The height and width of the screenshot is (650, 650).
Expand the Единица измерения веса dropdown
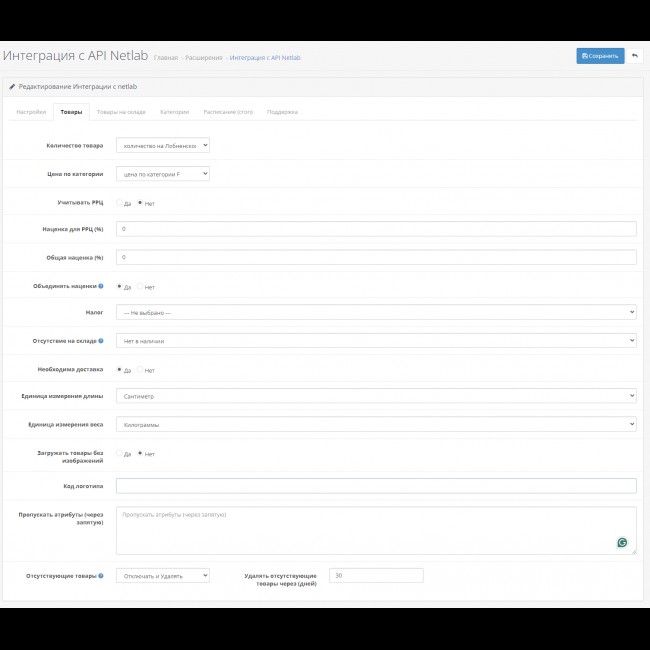(x=376, y=424)
